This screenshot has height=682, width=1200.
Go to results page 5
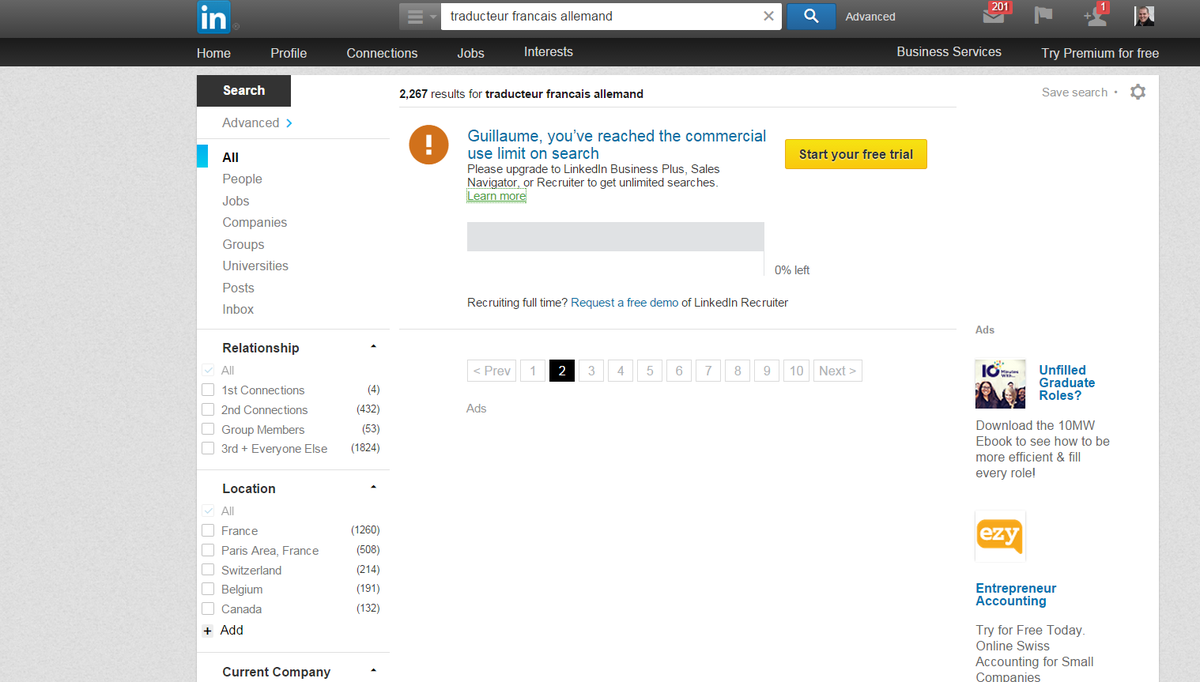click(x=650, y=371)
